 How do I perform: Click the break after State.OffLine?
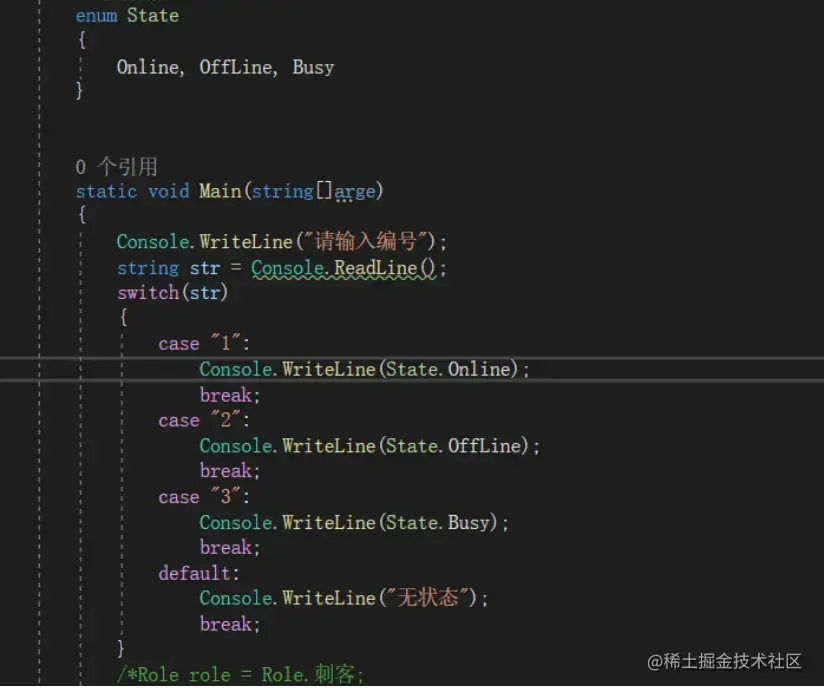(230, 471)
